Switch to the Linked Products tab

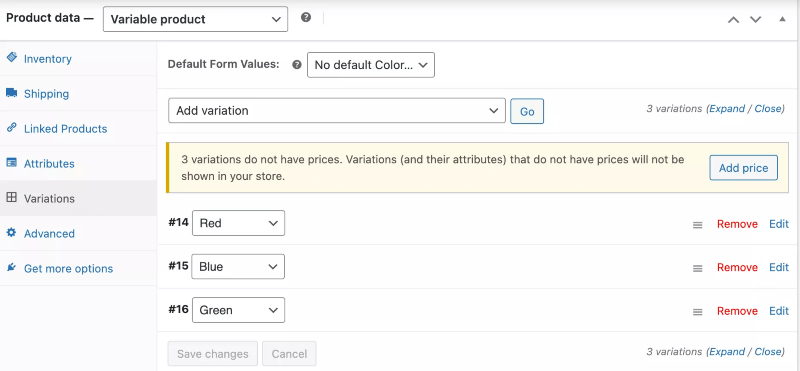point(78,129)
